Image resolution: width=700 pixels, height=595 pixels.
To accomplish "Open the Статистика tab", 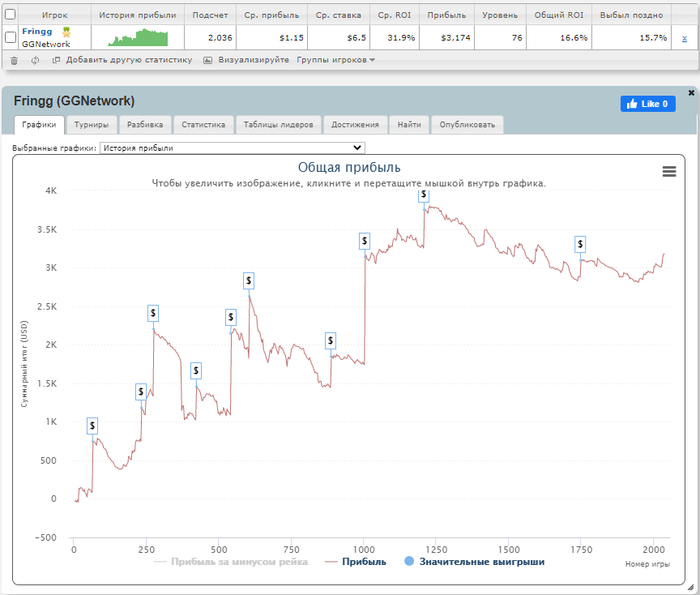I will [x=203, y=125].
